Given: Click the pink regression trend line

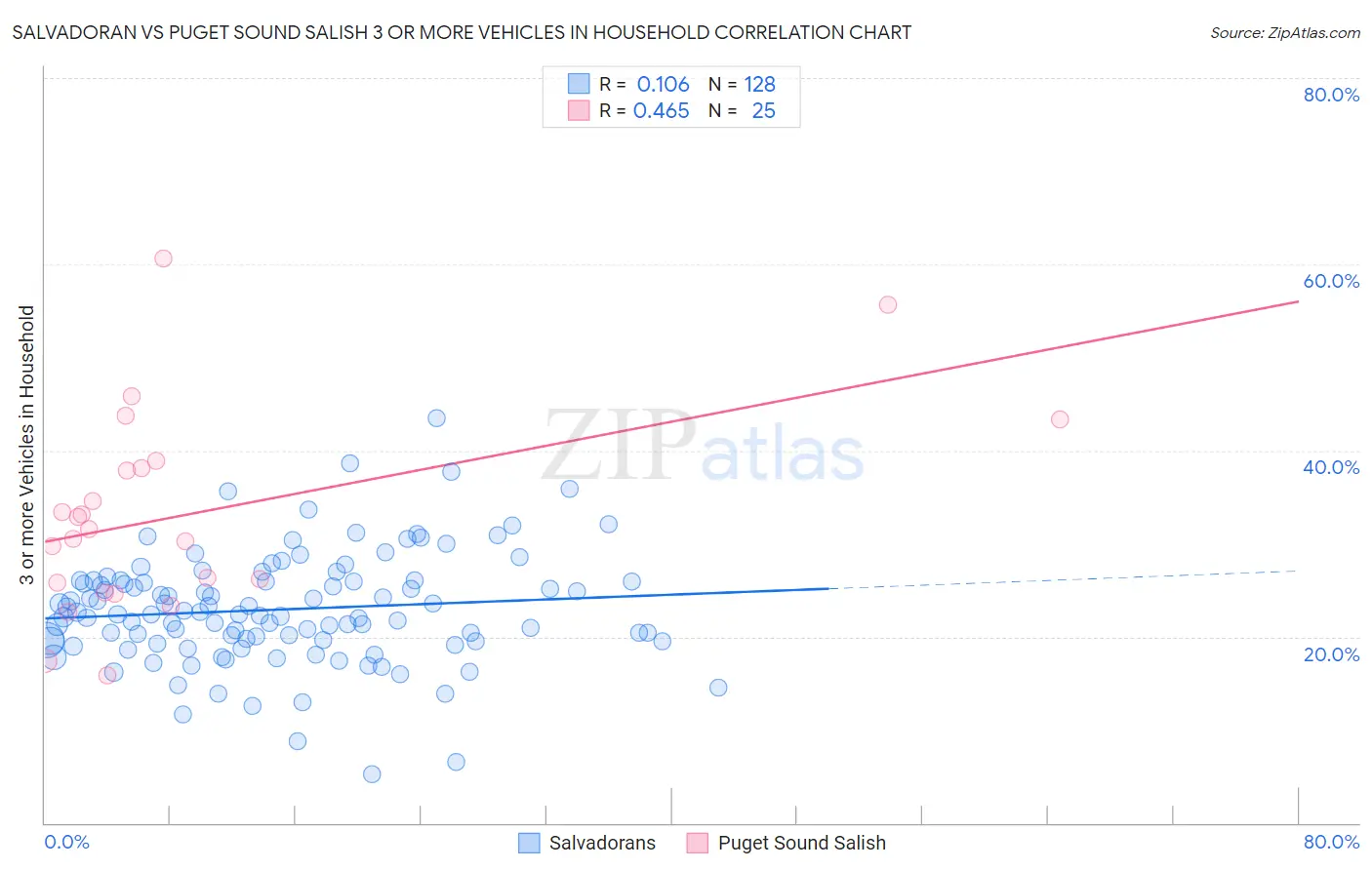Looking at the screenshot, I should click(671, 421).
